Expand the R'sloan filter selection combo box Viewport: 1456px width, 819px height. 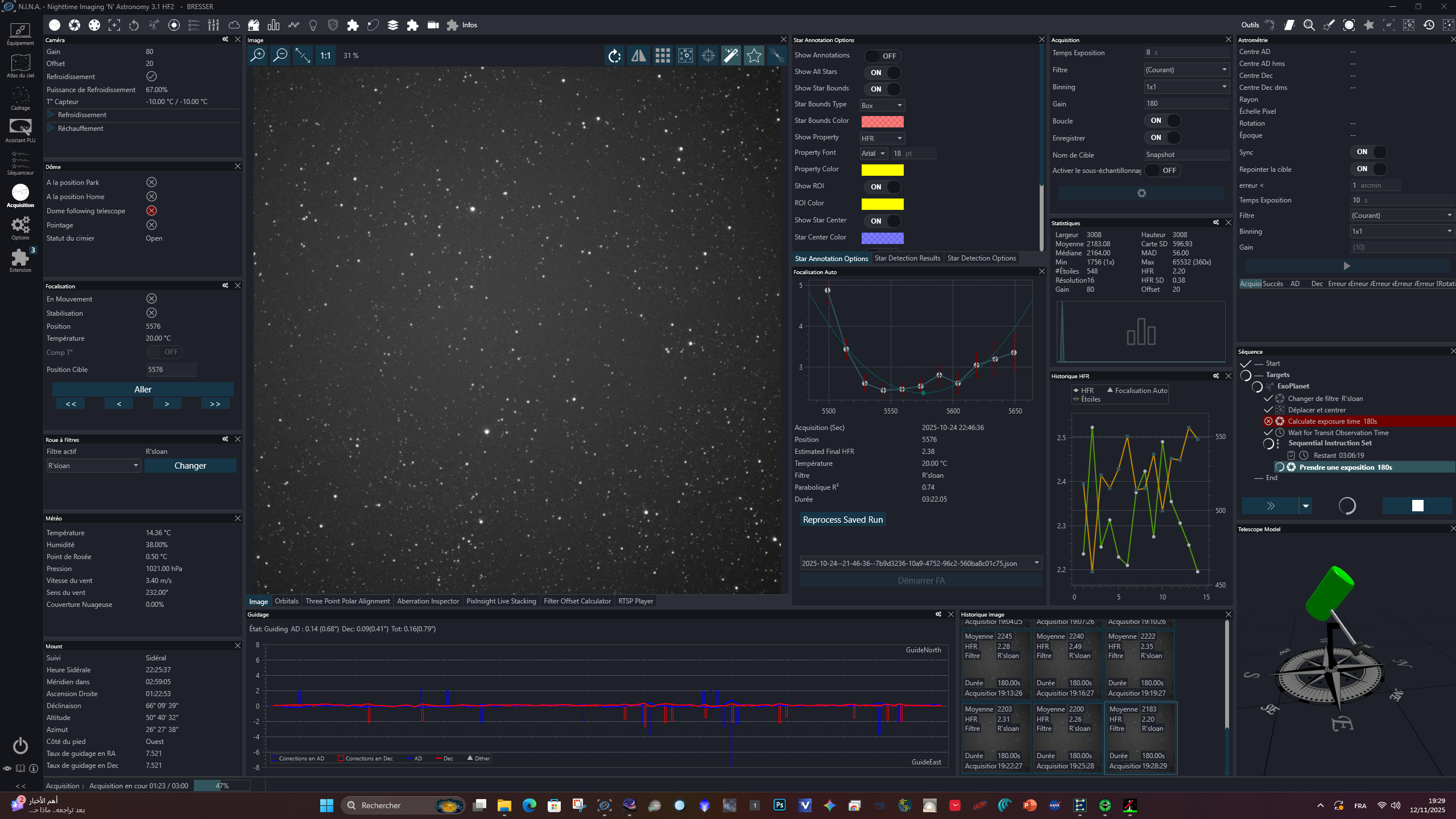pos(94,465)
